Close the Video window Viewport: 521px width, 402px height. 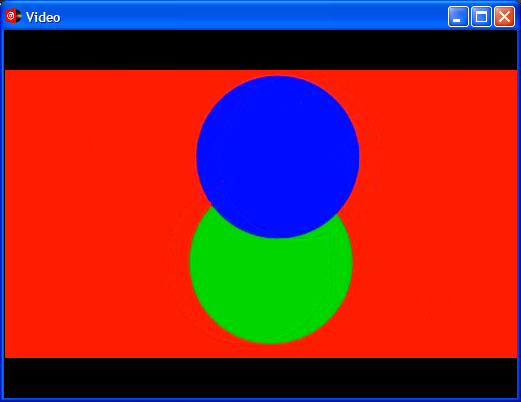504,16
